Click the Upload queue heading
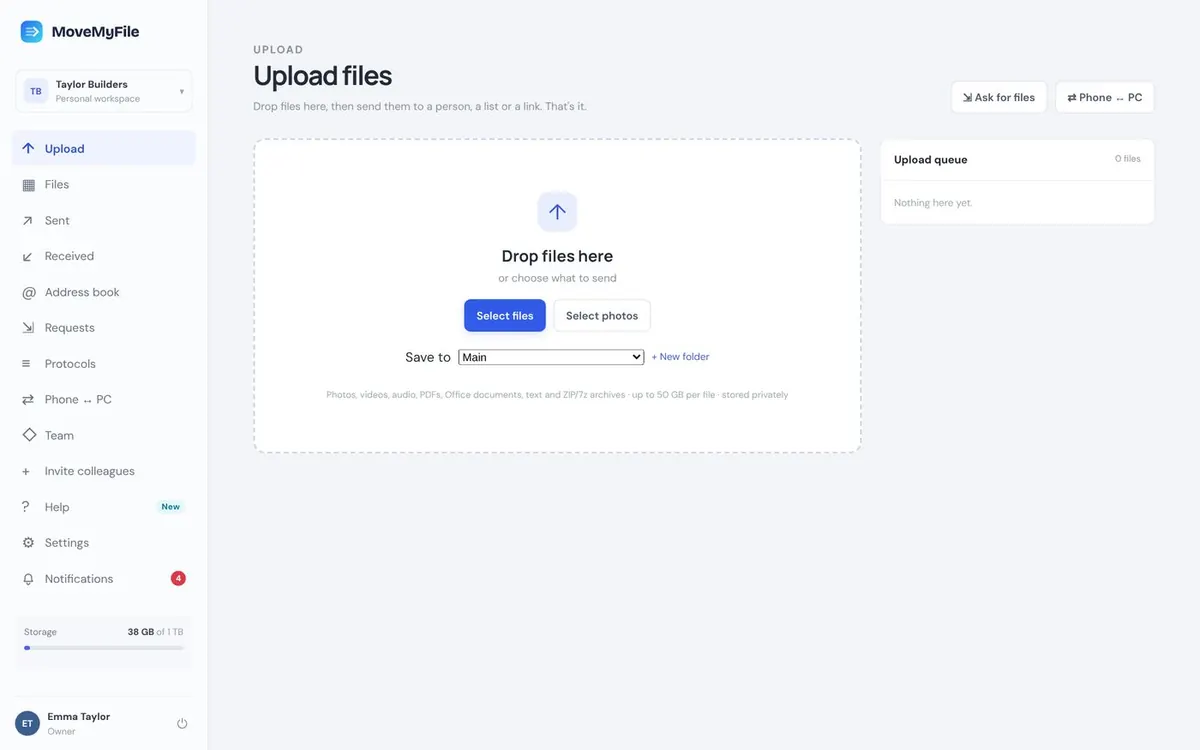The width and height of the screenshot is (1200, 750). tap(931, 160)
